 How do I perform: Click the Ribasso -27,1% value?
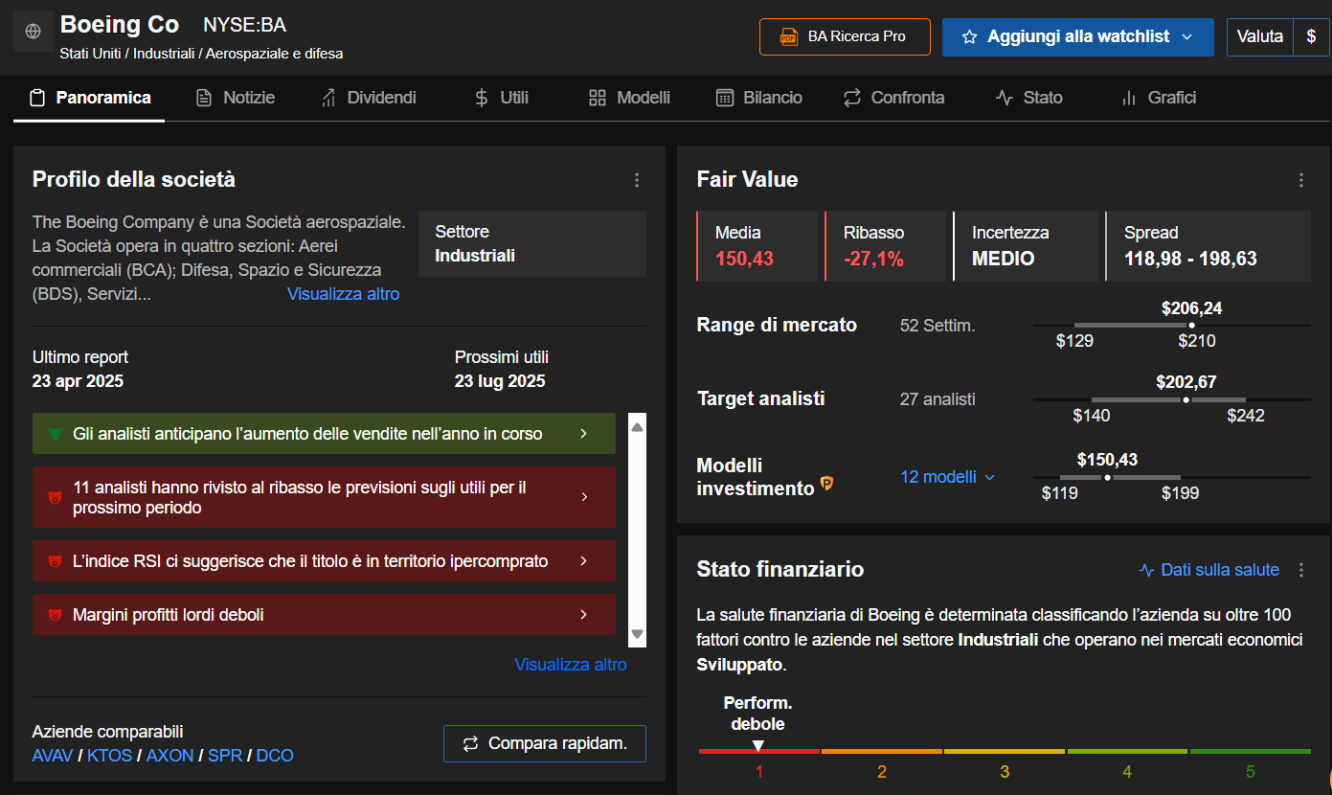[x=873, y=260]
